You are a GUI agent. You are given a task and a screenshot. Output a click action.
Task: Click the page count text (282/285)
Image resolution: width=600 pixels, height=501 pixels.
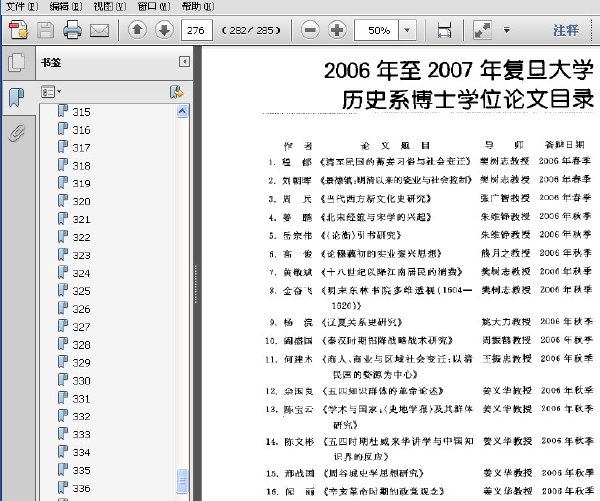[x=251, y=30]
